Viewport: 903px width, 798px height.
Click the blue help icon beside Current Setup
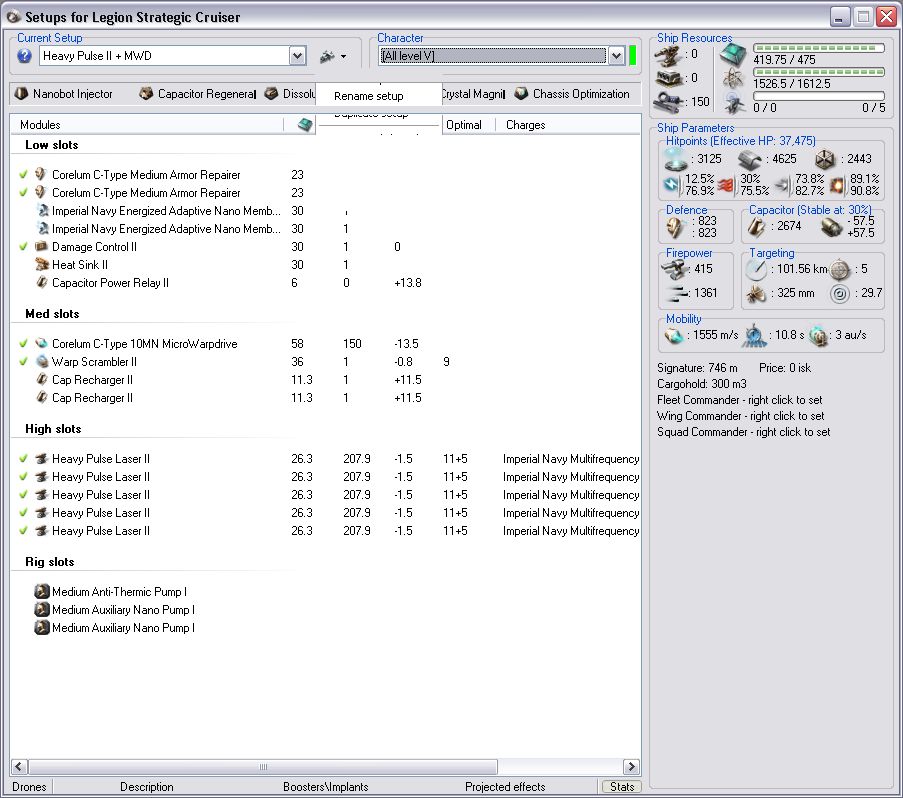click(x=25, y=57)
